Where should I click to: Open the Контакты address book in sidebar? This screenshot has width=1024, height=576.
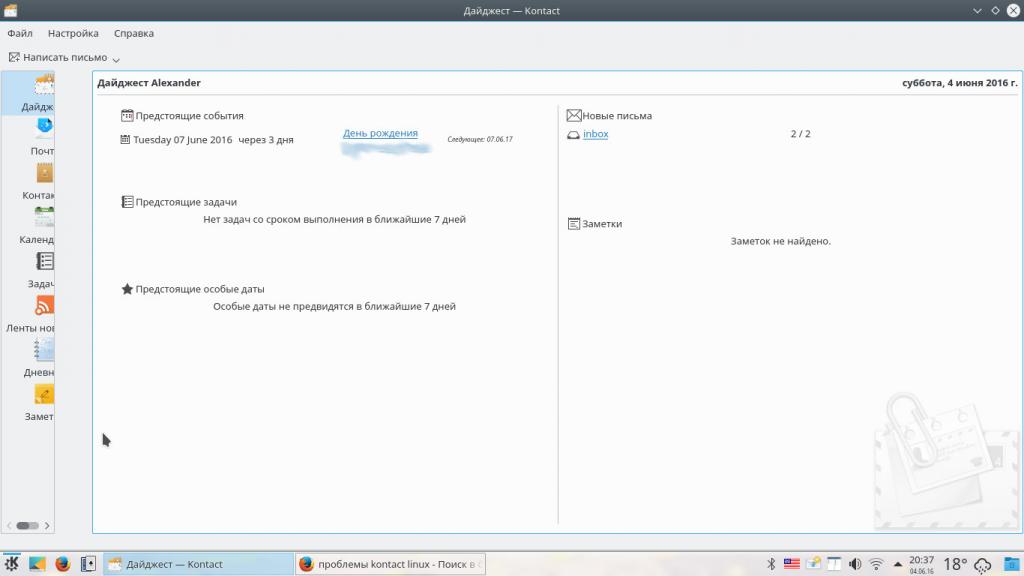(x=29, y=182)
